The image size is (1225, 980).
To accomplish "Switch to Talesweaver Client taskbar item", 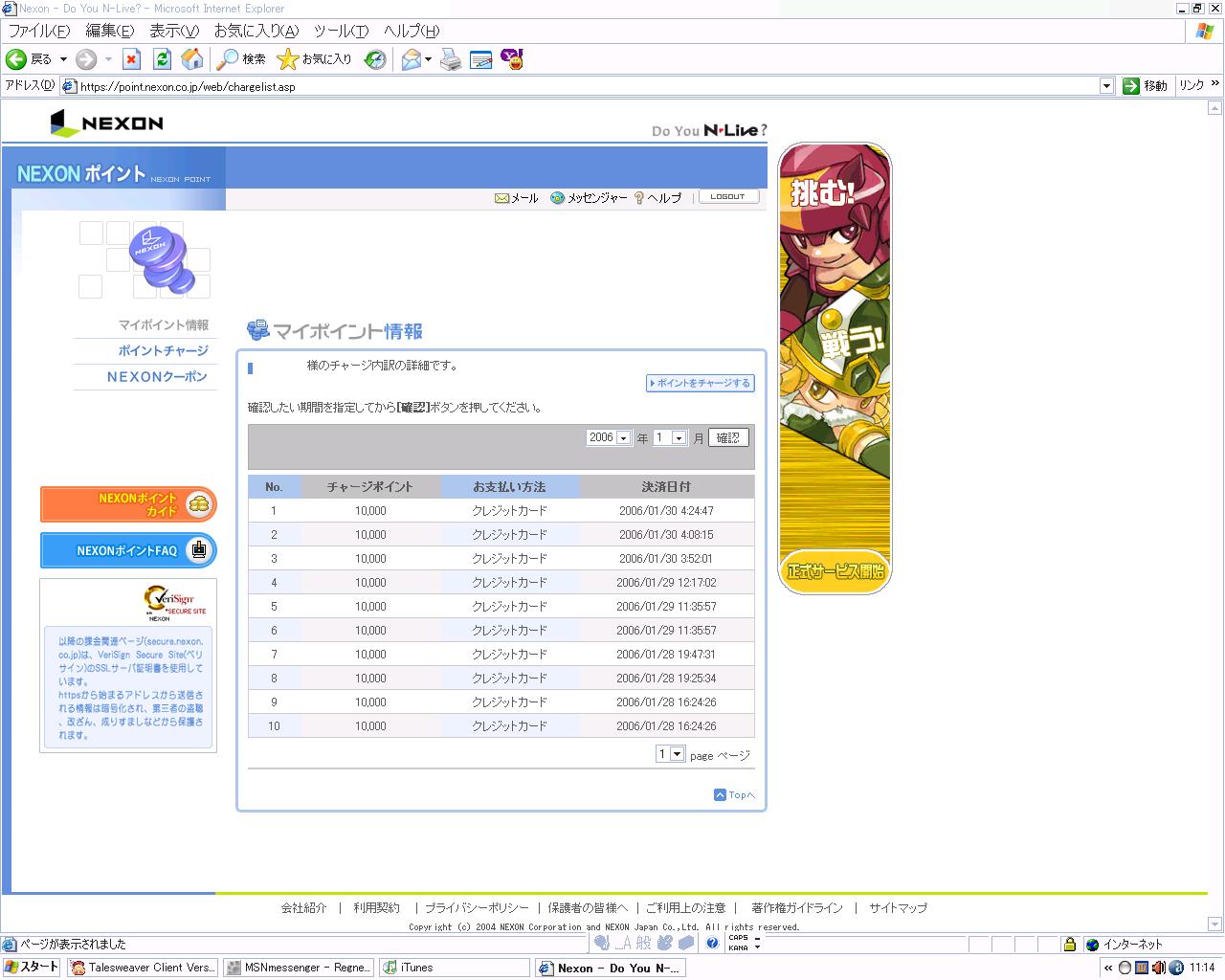I will pos(144,968).
